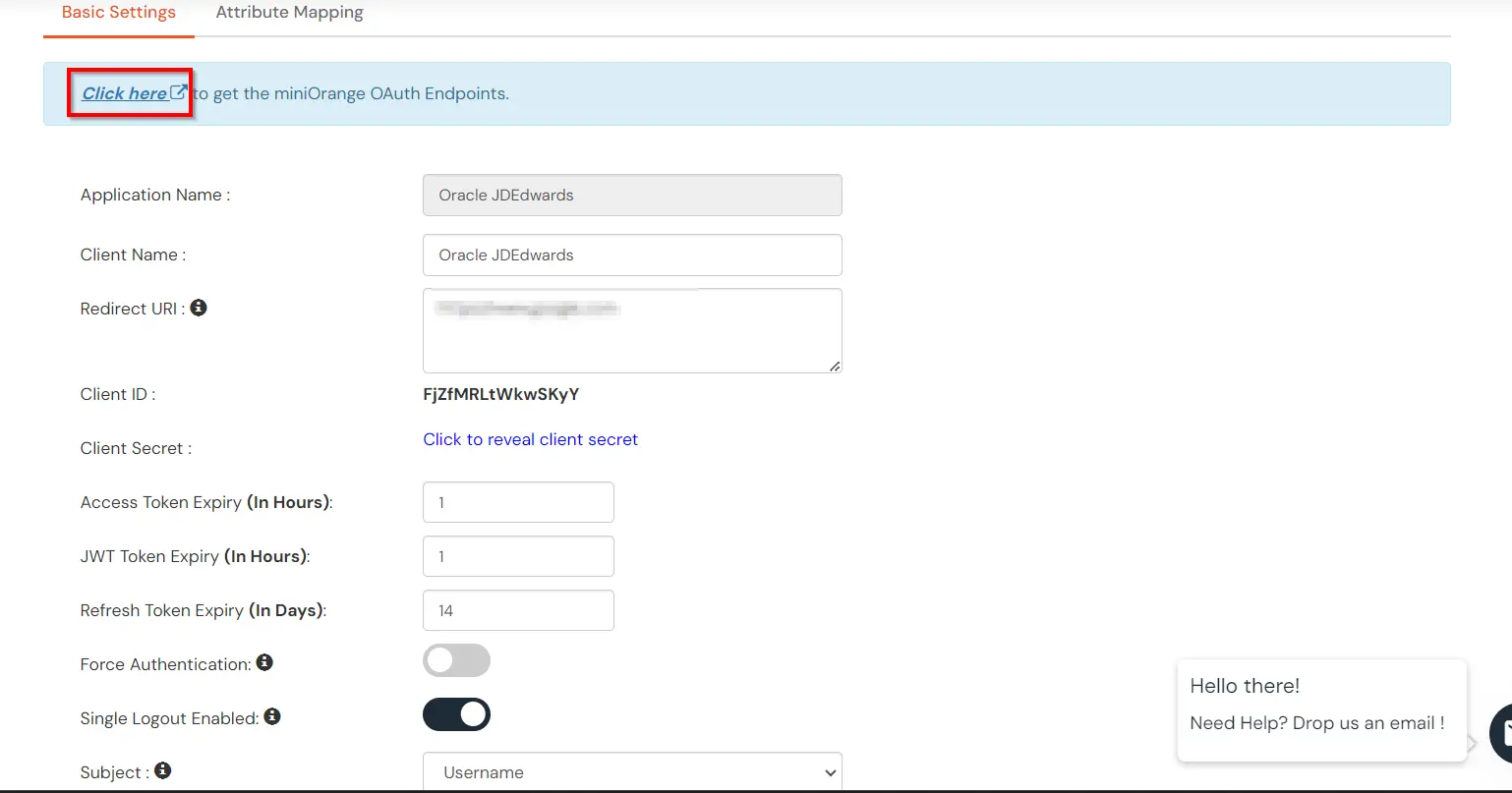This screenshot has width=1512, height=793.
Task: Disable the Single Logout Enabled toggle
Action: (x=456, y=714)
